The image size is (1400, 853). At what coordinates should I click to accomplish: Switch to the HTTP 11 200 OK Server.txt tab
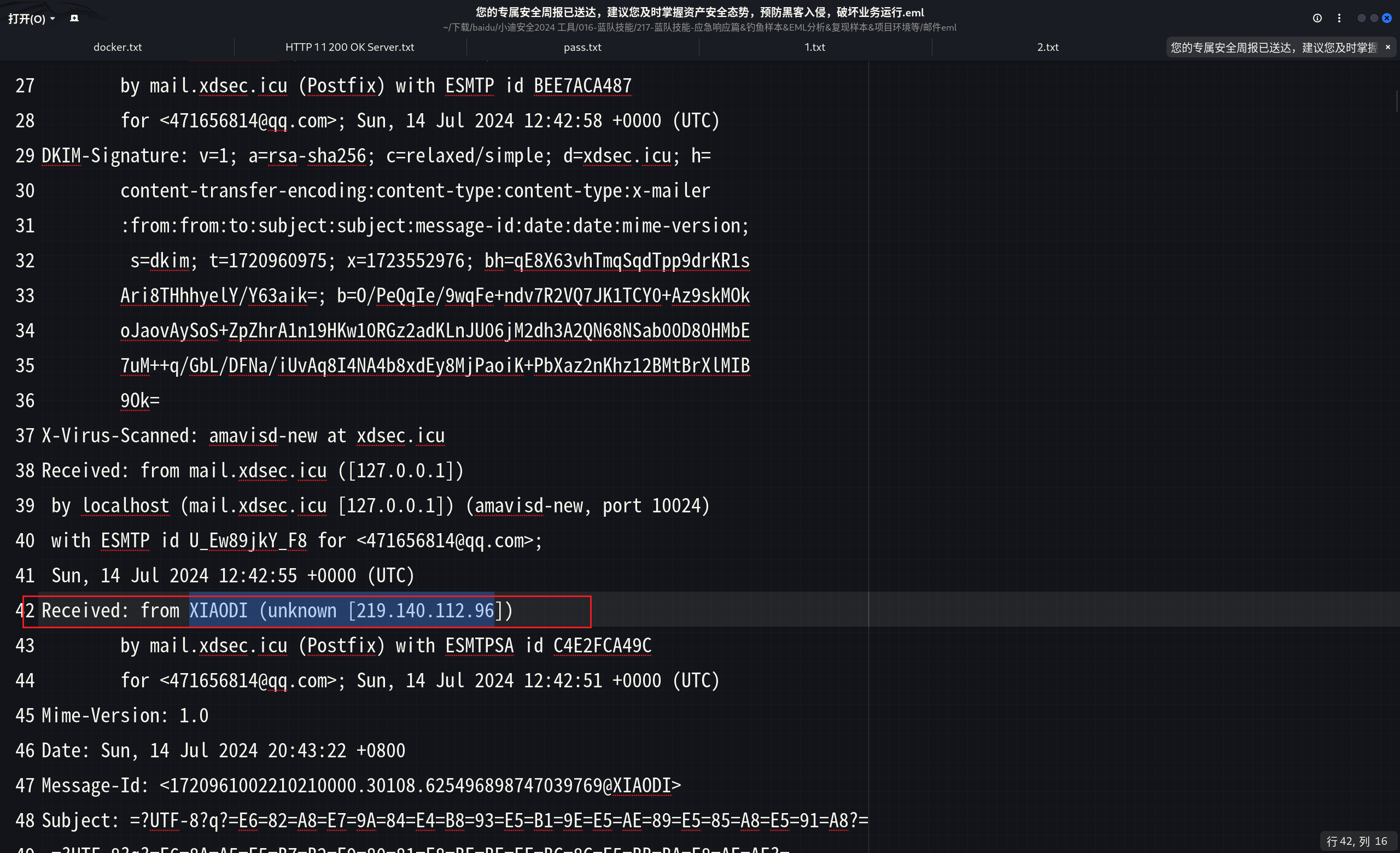pos(349,47)
